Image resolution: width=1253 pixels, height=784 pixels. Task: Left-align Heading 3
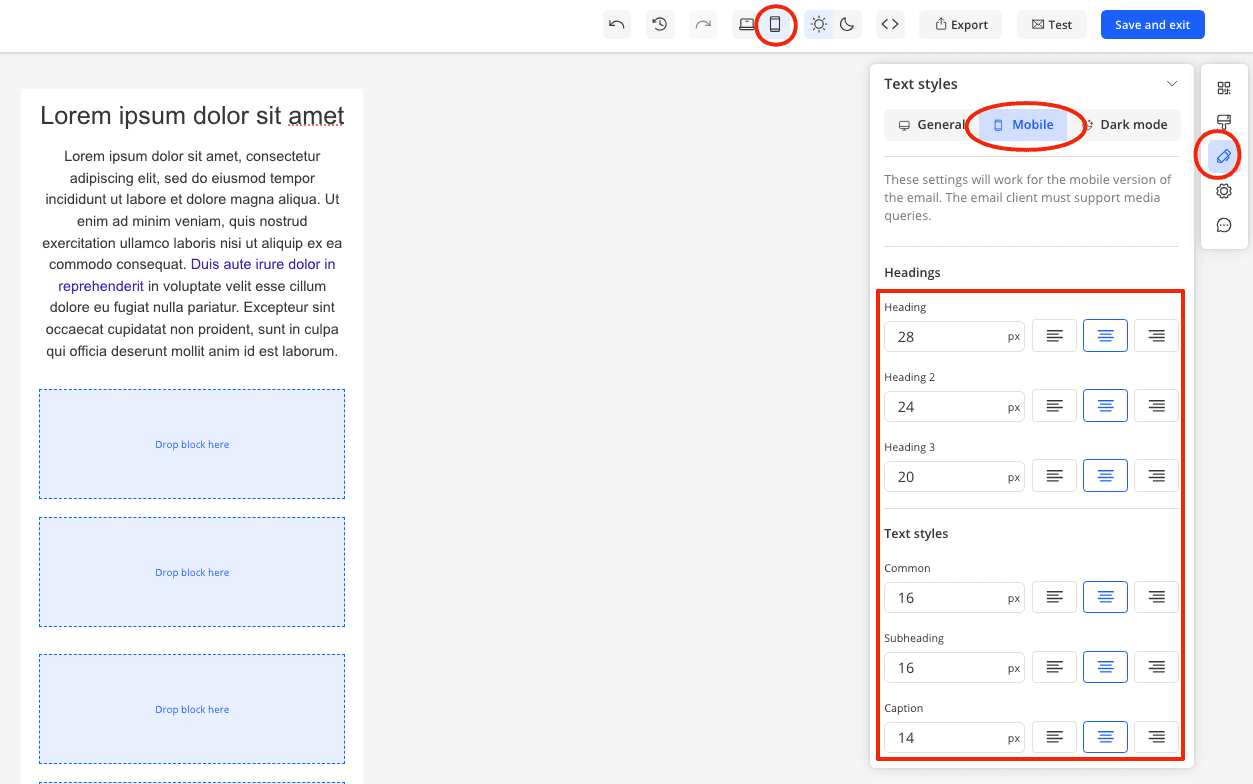(1054, 476)
